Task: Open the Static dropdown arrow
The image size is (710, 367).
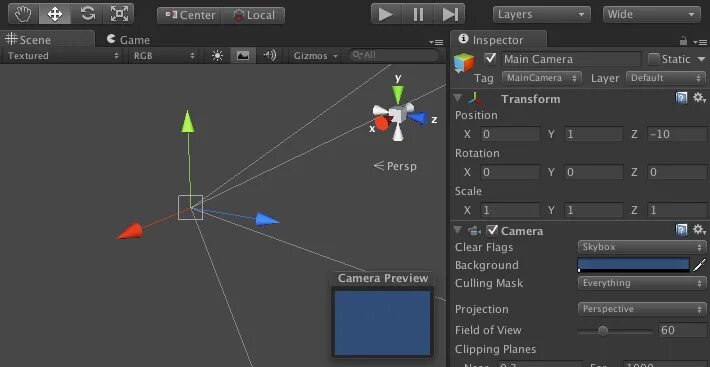Action: 701,59
